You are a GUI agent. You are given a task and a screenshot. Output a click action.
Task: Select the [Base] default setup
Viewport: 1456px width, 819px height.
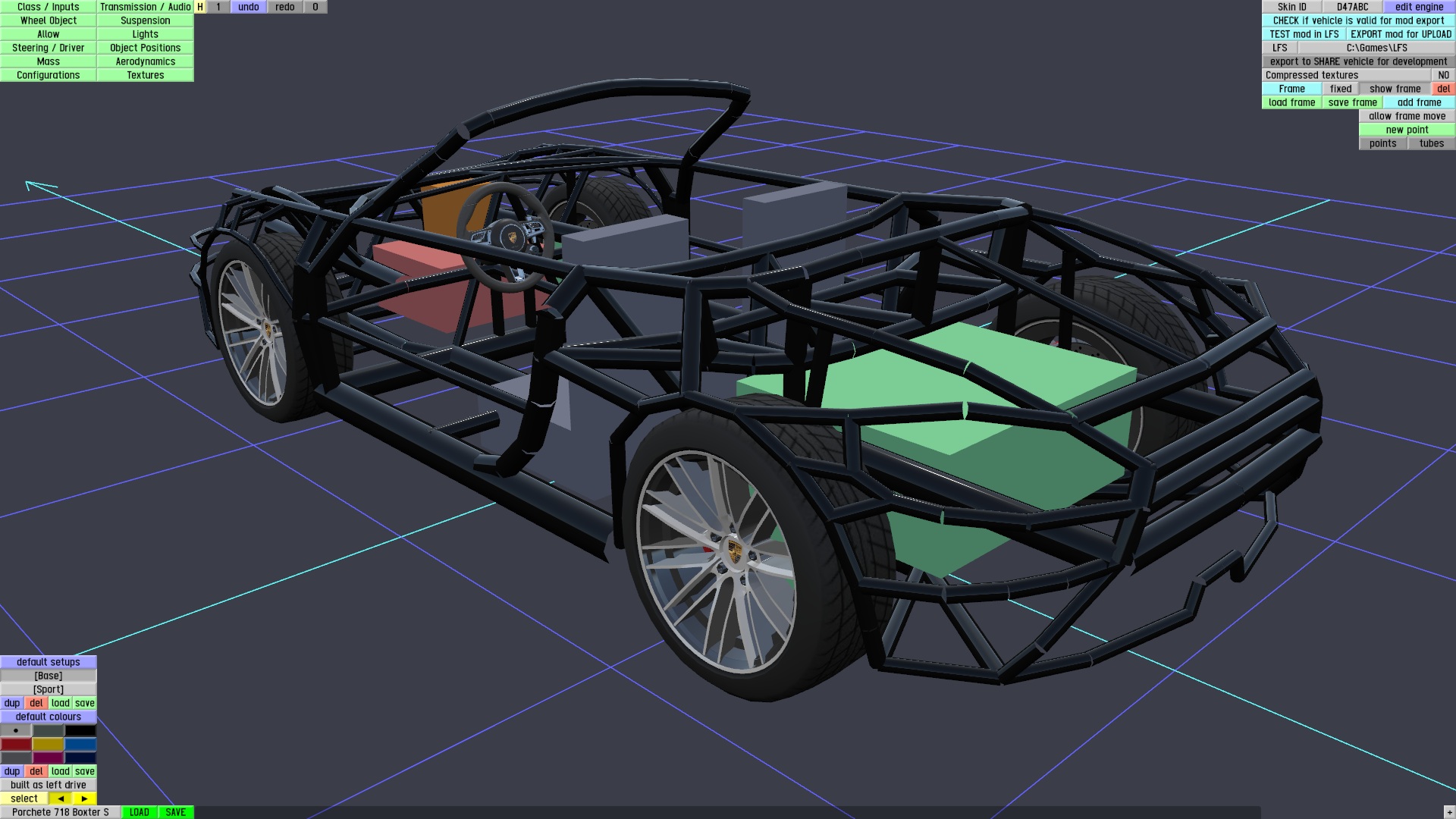49,676
